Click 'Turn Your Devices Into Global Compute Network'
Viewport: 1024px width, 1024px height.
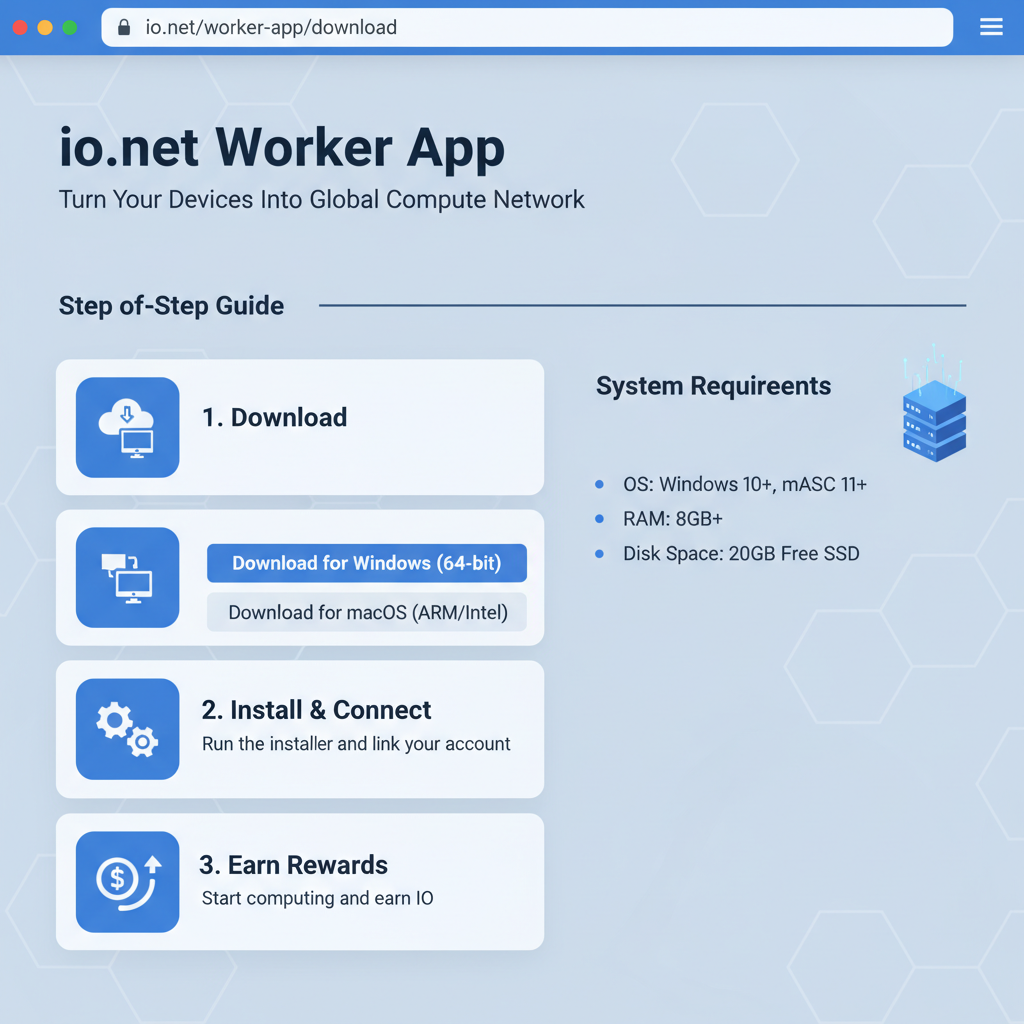[321, 200]
